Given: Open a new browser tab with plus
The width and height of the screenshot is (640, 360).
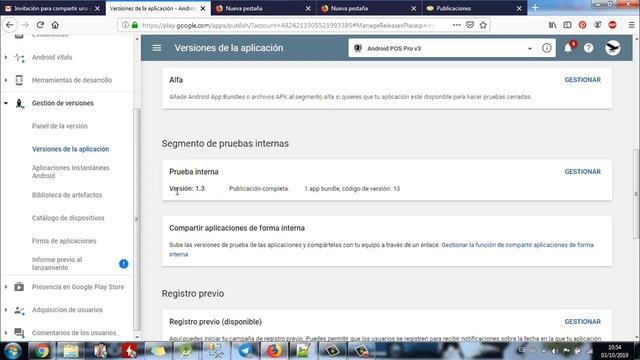Looking at the screenshot, I should tap(535, 8).
